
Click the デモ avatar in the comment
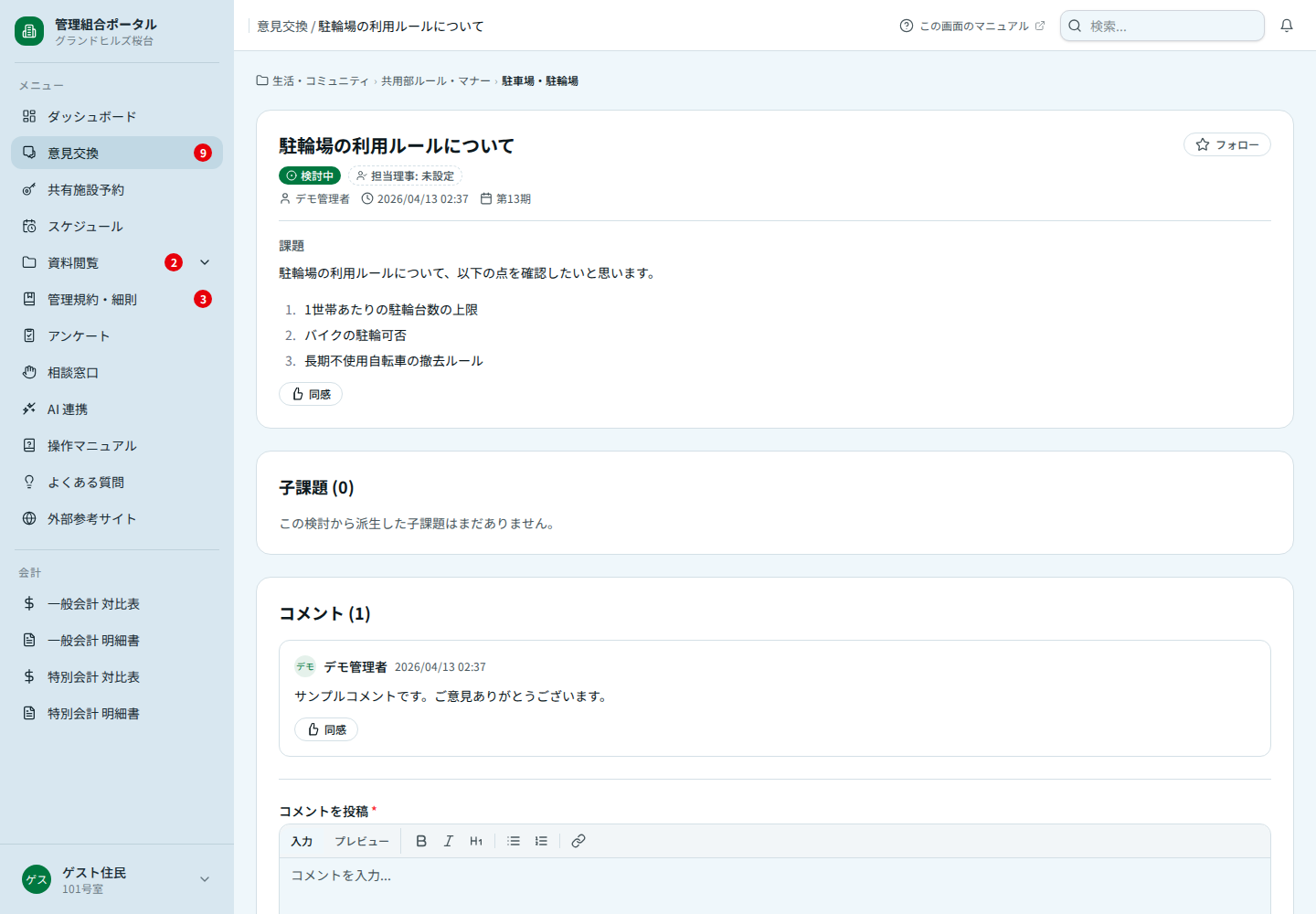[305, 666]
